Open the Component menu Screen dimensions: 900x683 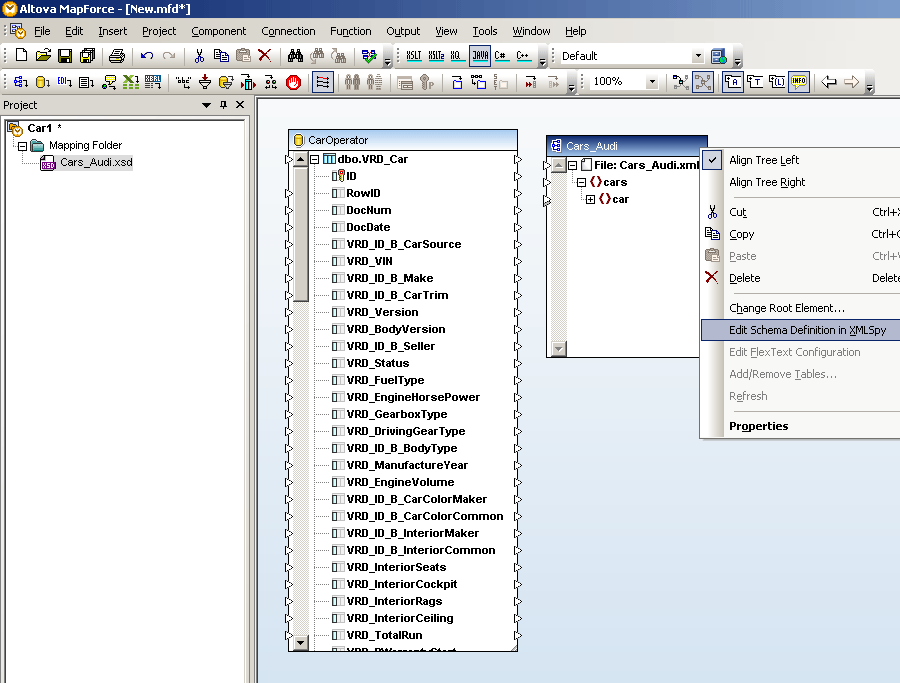219,31
